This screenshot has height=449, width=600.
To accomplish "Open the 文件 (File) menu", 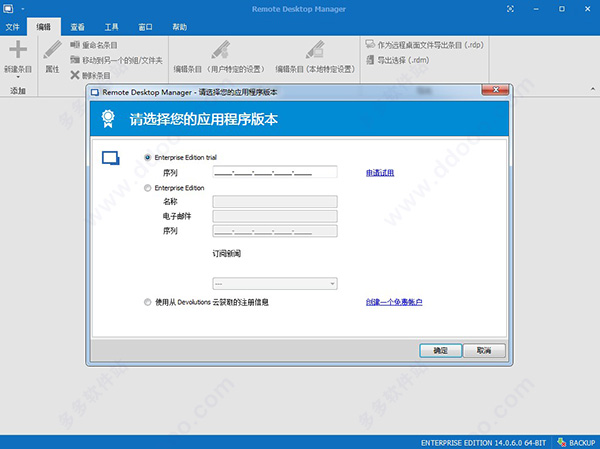I will tap(13, 27).
